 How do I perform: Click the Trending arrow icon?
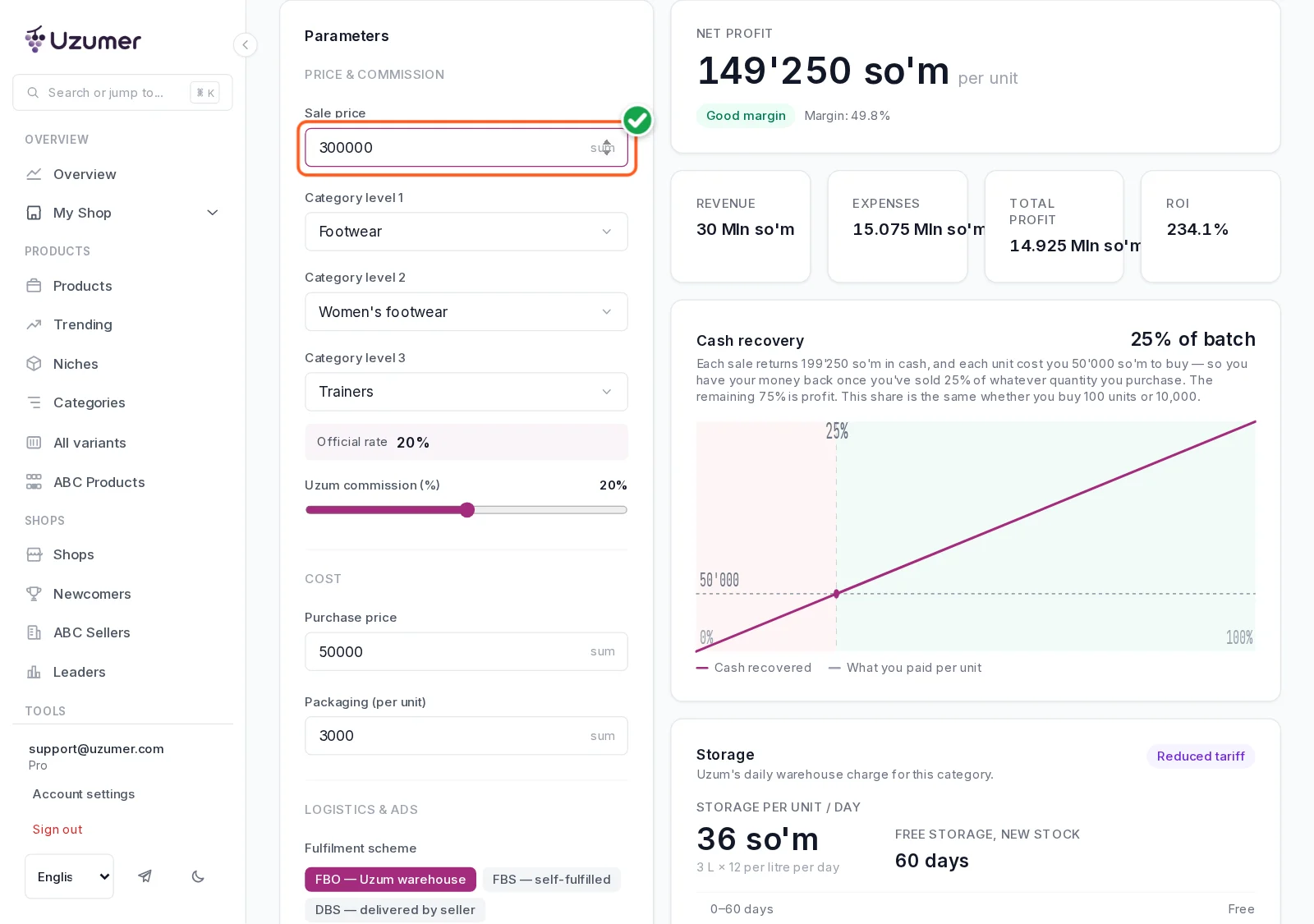click(34, 324)
